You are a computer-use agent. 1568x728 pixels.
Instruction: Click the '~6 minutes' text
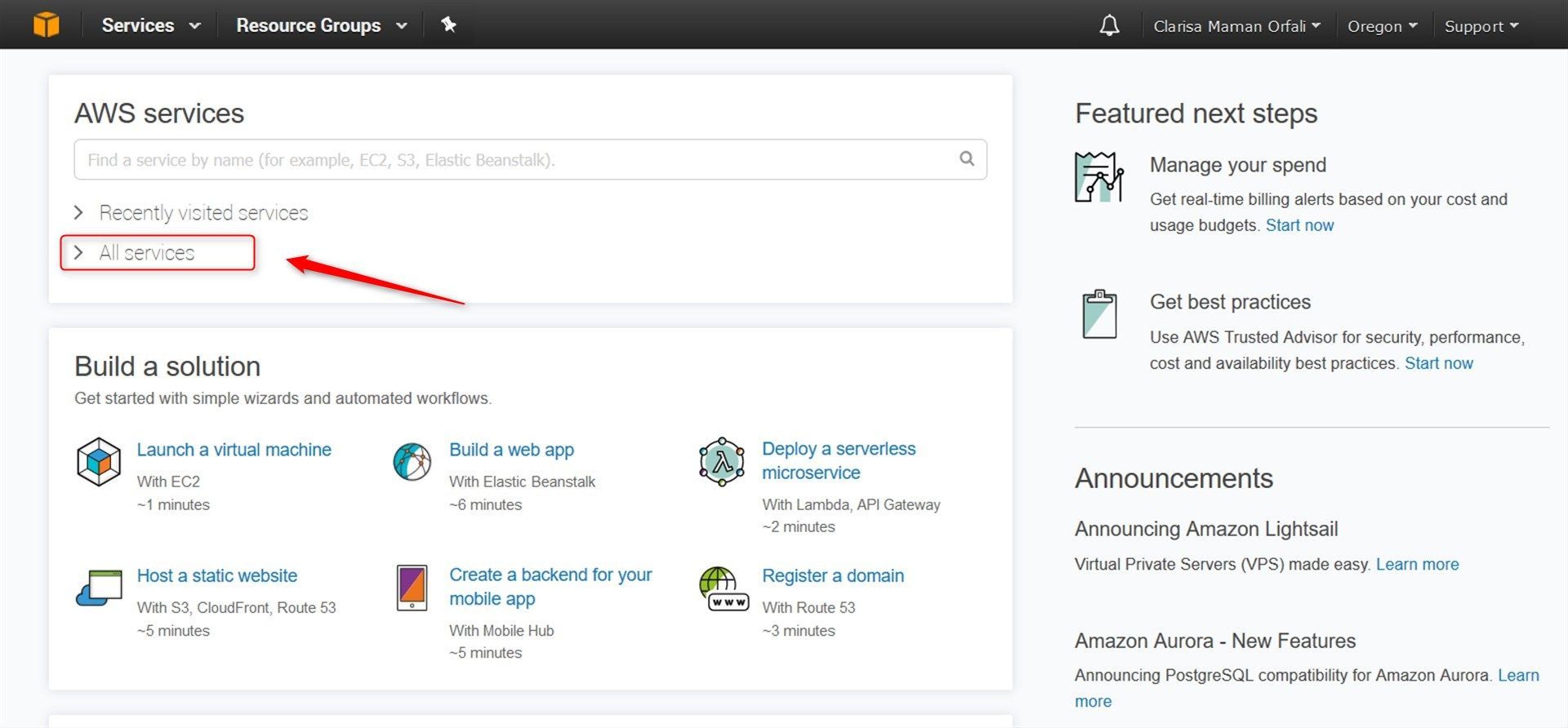click(x=485, y=504)
